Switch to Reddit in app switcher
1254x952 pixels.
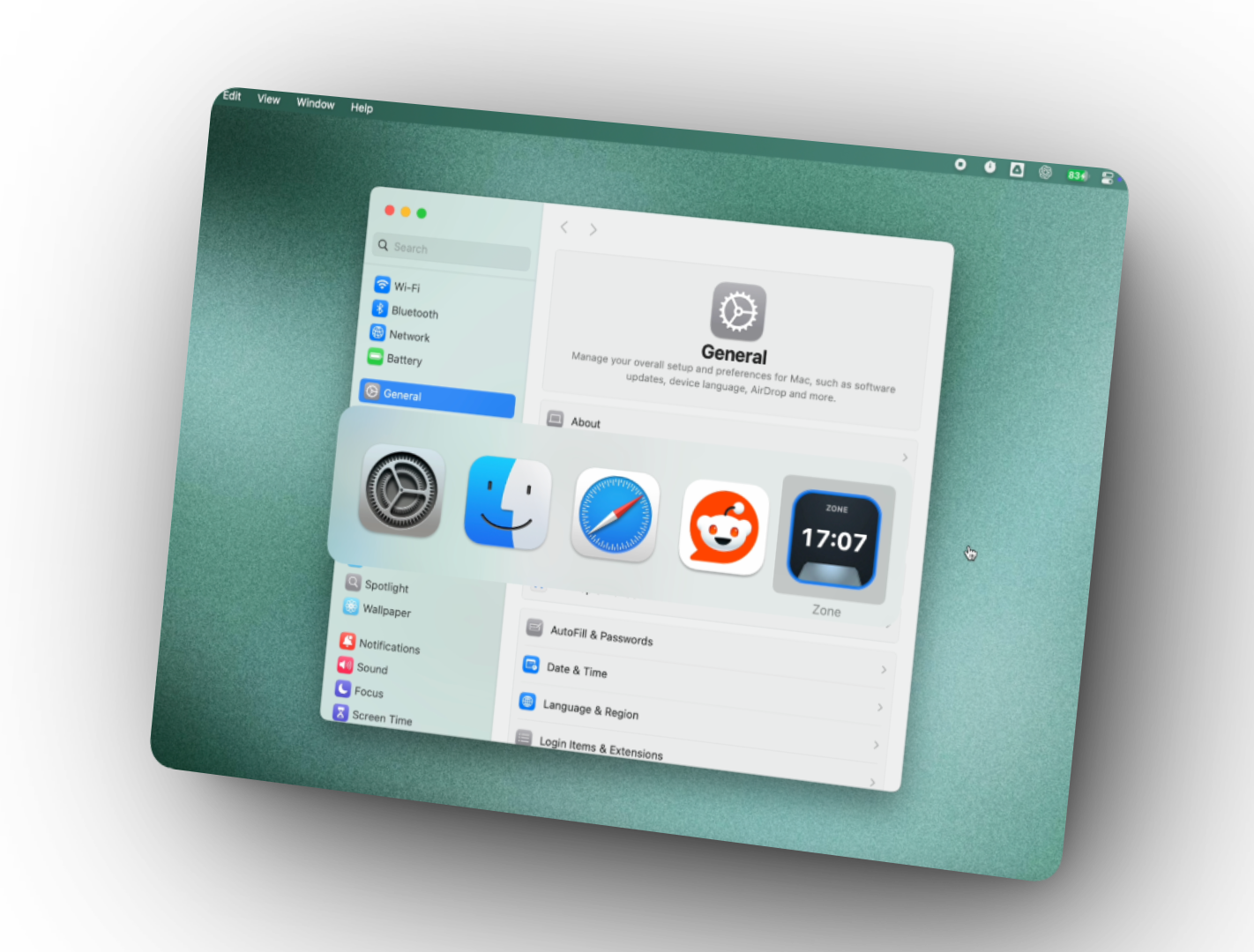(x=723, y=527)
